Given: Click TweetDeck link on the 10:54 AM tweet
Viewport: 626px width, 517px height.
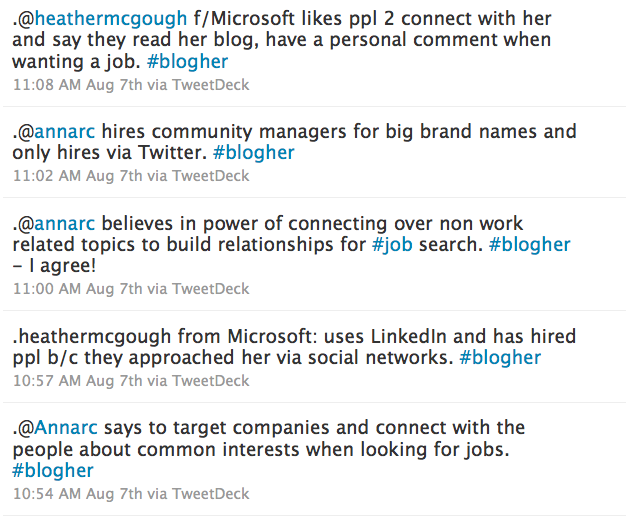Looking at the screenshot, I should click(x=214, y=494).
